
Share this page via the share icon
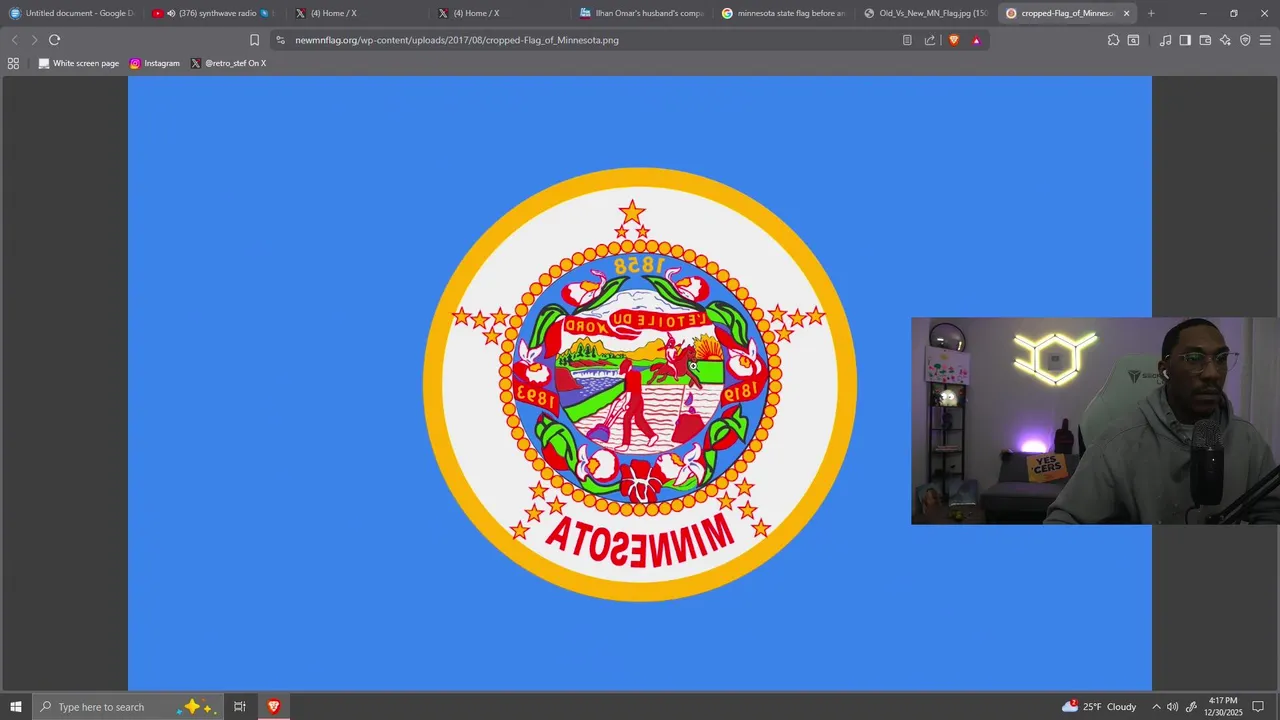(x=930, y=40)
